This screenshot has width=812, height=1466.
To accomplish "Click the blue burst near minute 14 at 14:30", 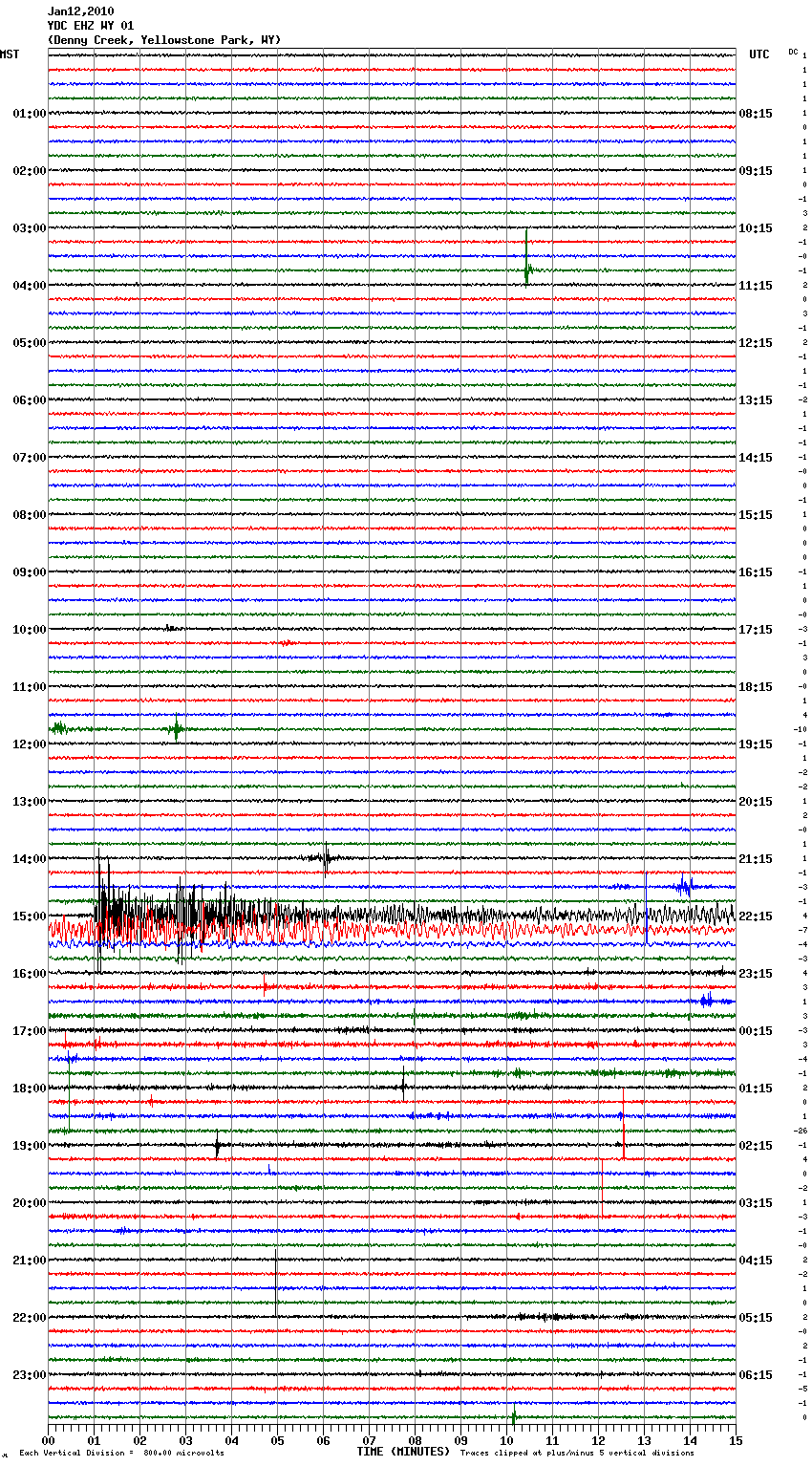I will 684,886.
